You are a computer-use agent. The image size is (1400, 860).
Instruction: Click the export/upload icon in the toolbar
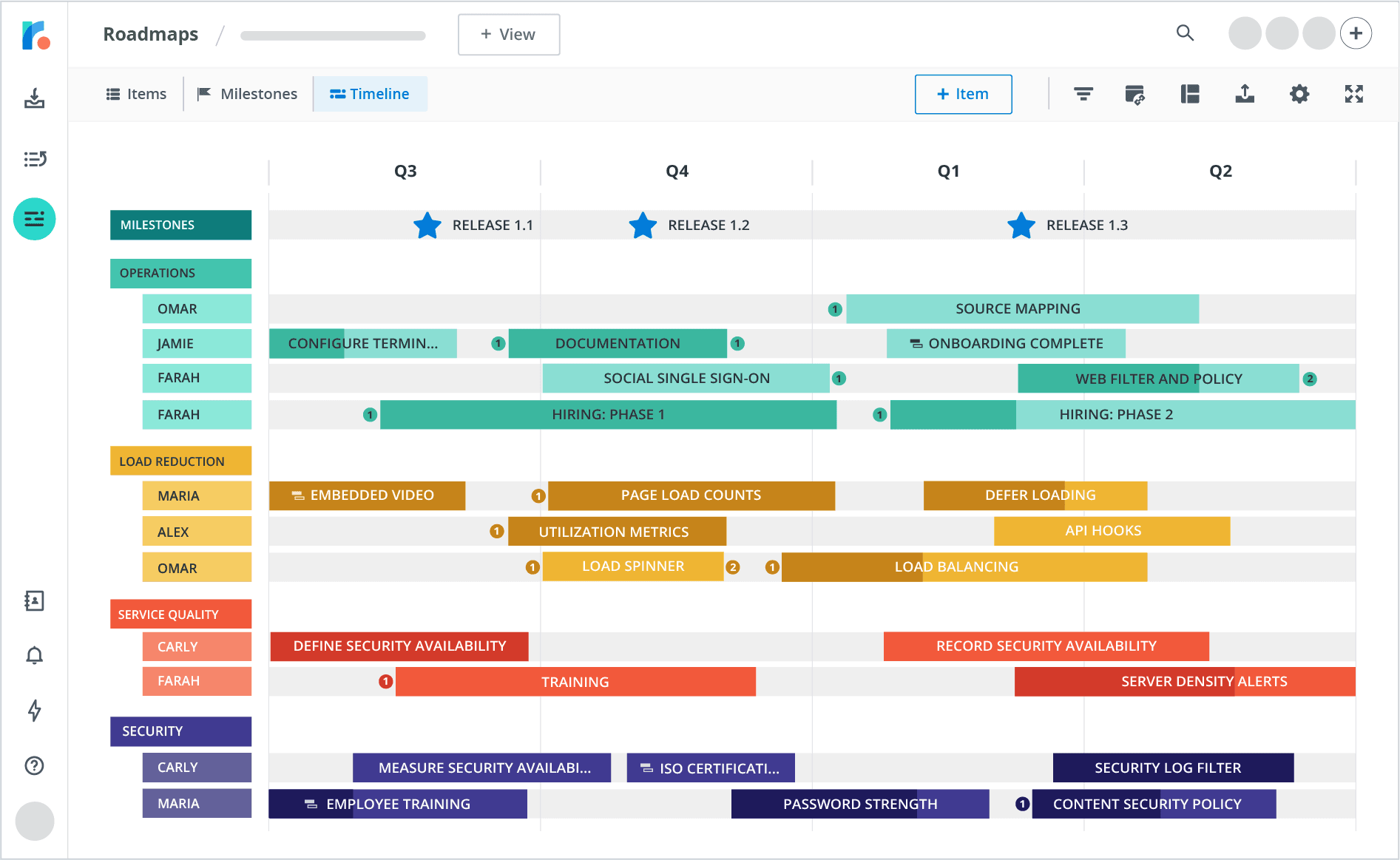tap(1245, 94)
